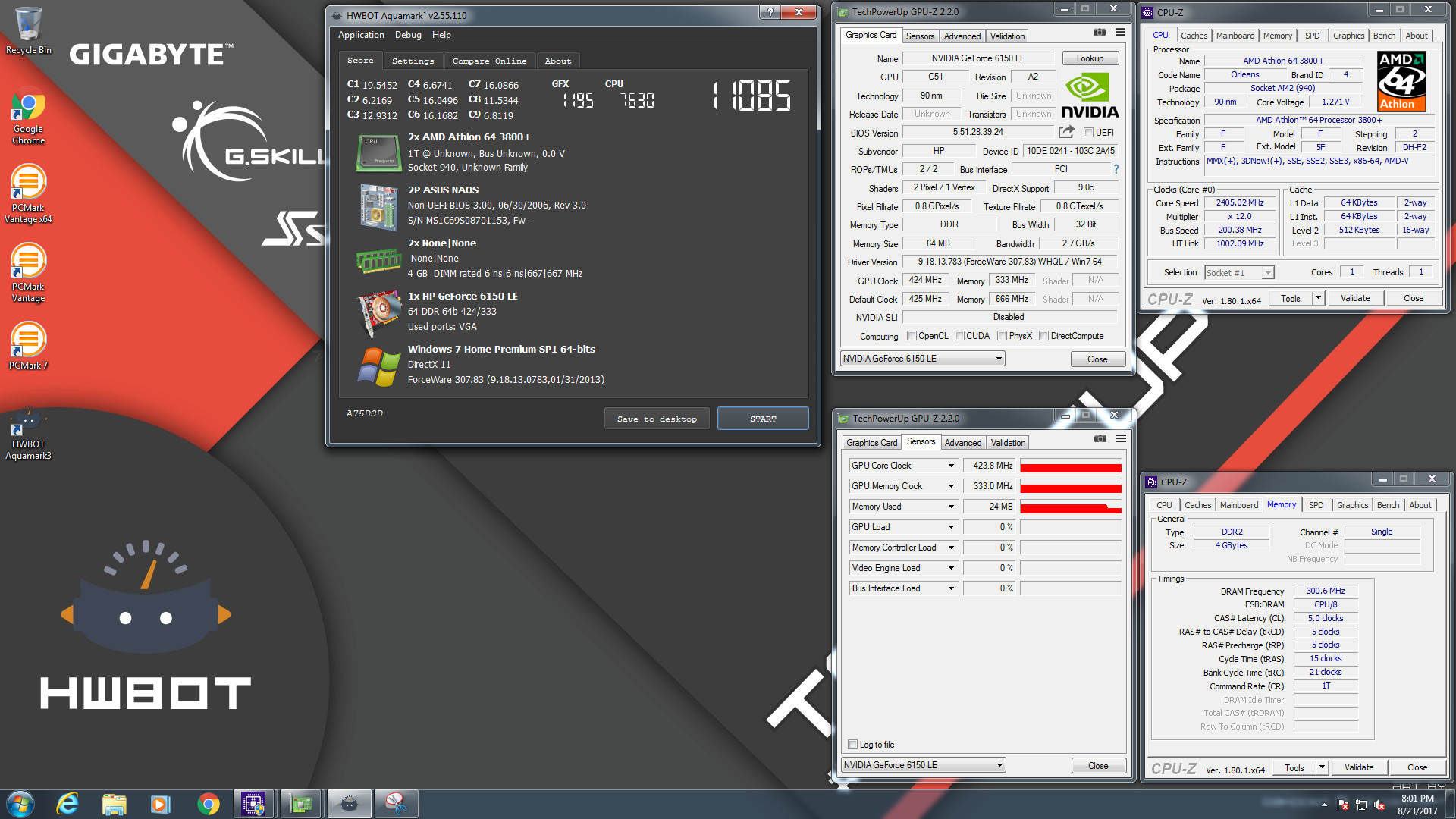The image size is (1456, 819).
Task: Enable the Log to file checkbox
Action: tap(853, 745)
